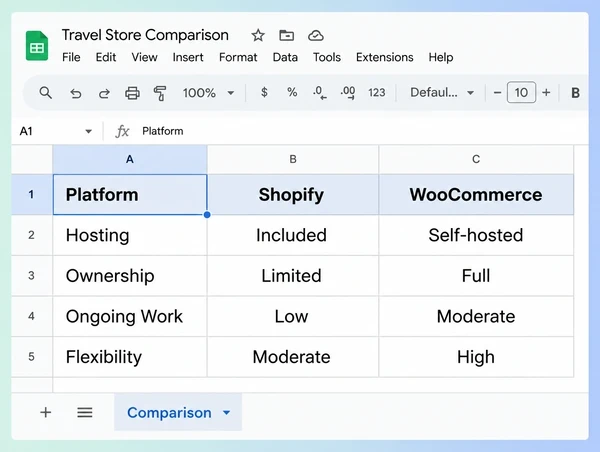This screenshot has height=452, width=600.
Task: Open the zoom 100% dropdown
Action: (208, 93)
